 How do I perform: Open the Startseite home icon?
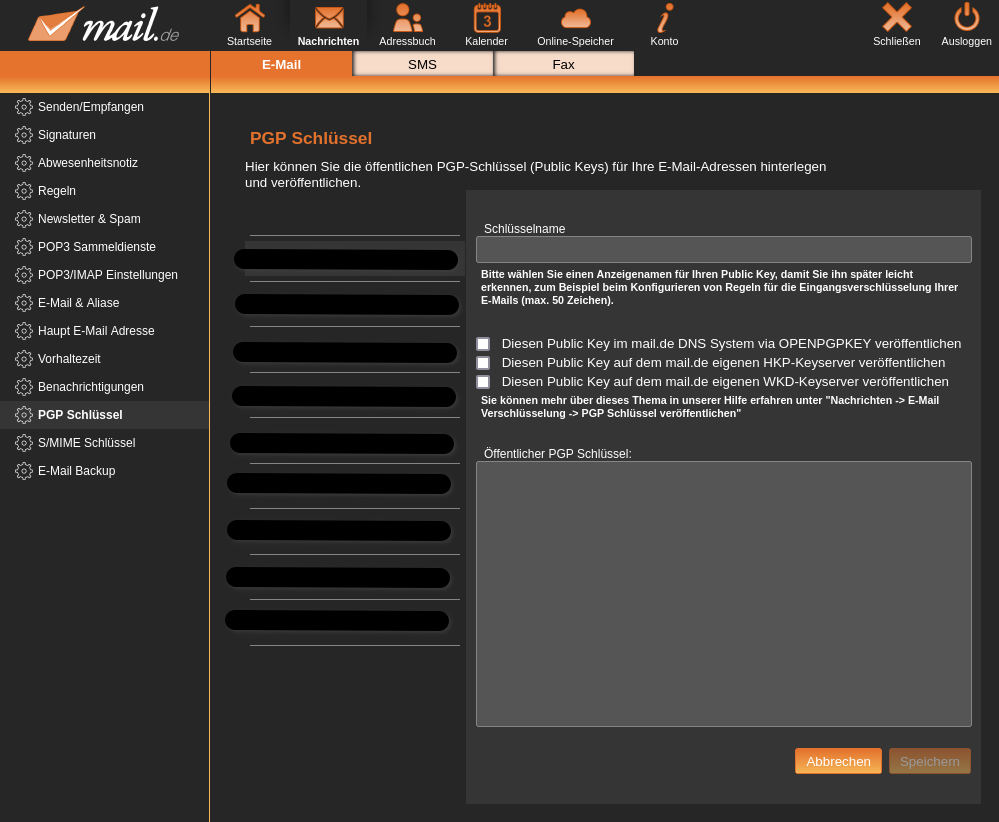click(x=249, y=19)
